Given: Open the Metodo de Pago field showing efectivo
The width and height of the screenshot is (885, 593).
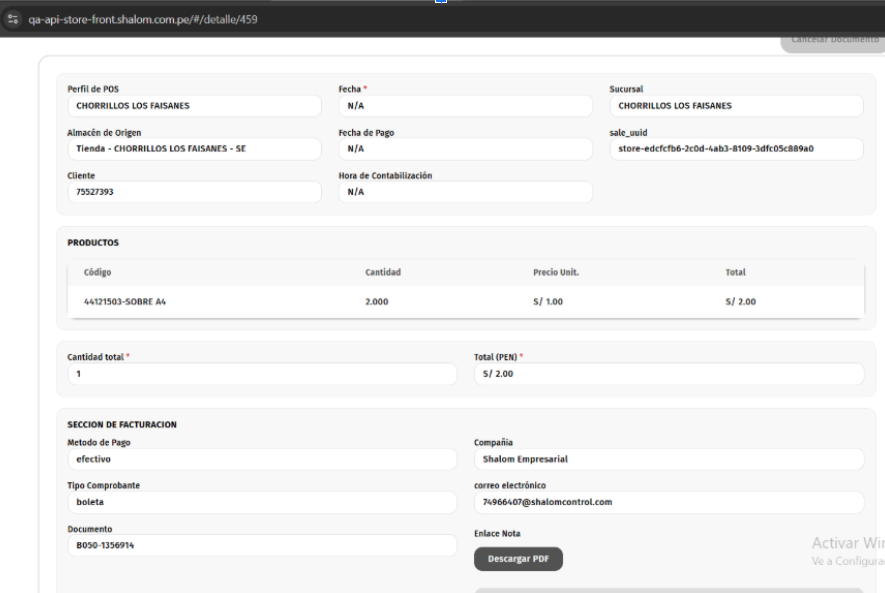Looking at the screenshot, I should coord(262,460).
